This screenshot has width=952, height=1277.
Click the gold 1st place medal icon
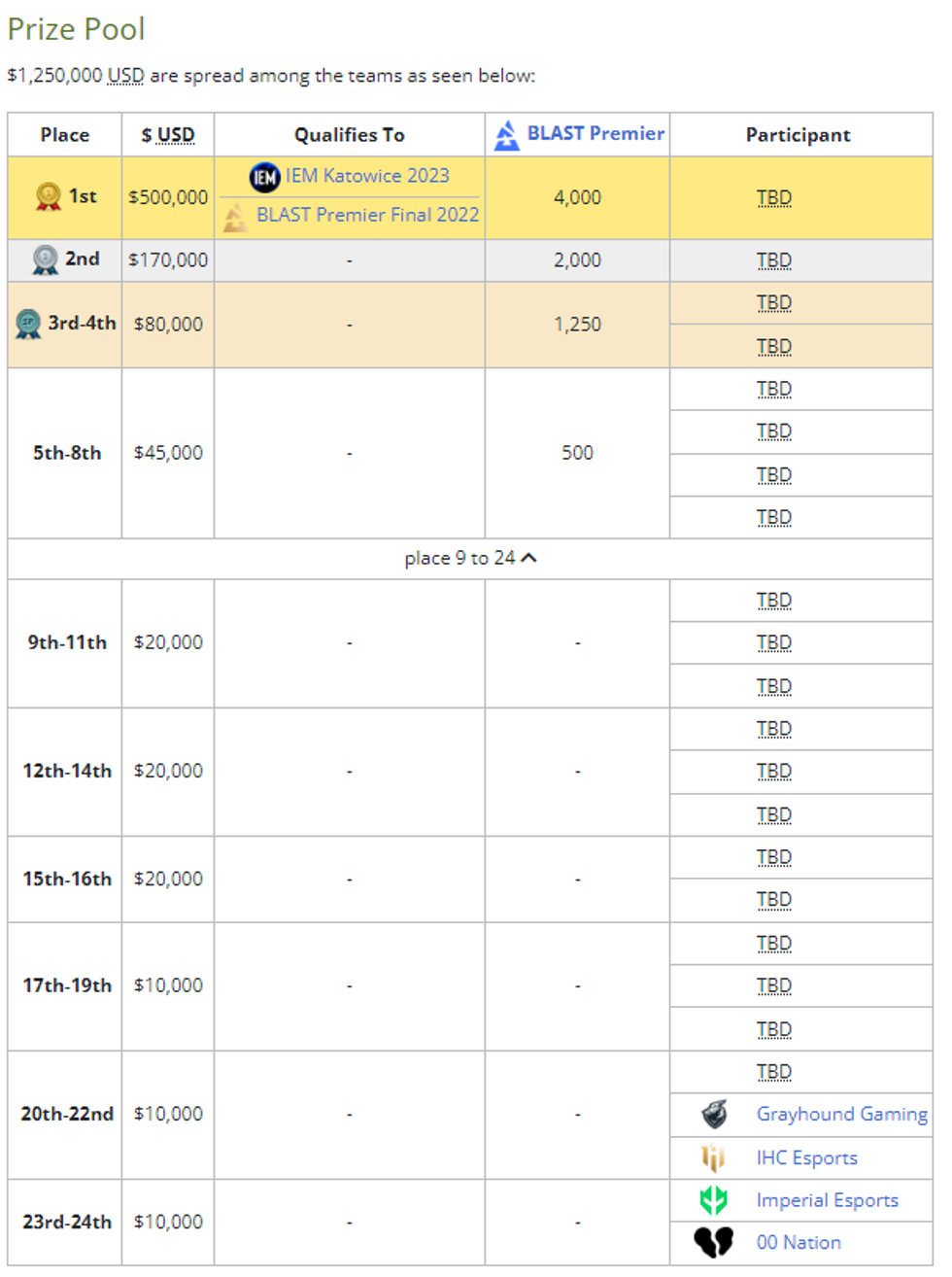[x=48, y=197]
